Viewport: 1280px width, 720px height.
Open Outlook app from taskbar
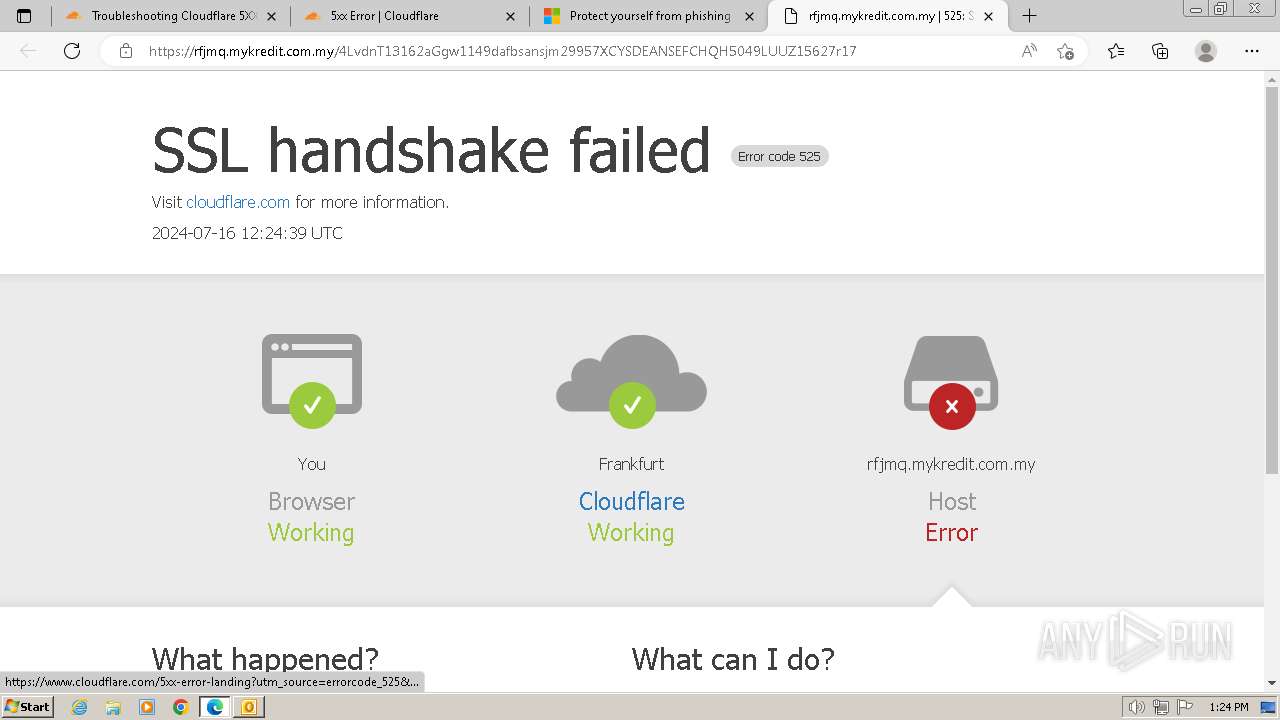click(249, 707)
